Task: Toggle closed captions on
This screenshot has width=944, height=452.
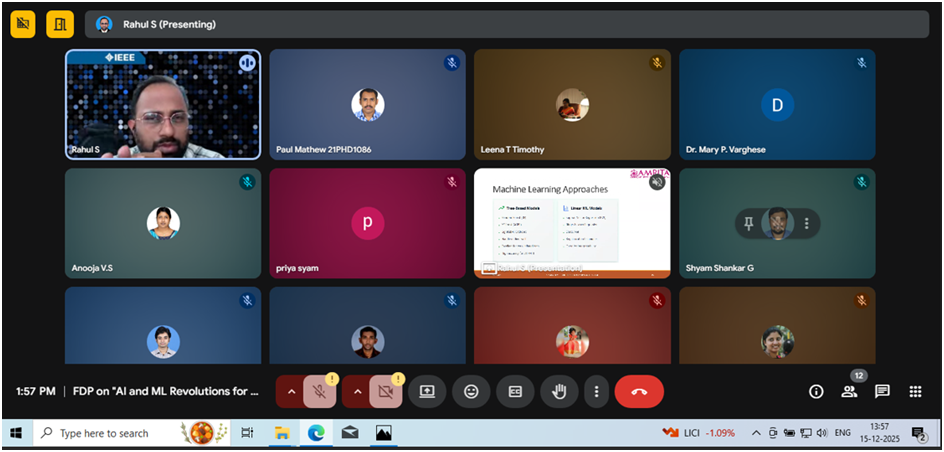Action: 515,391
